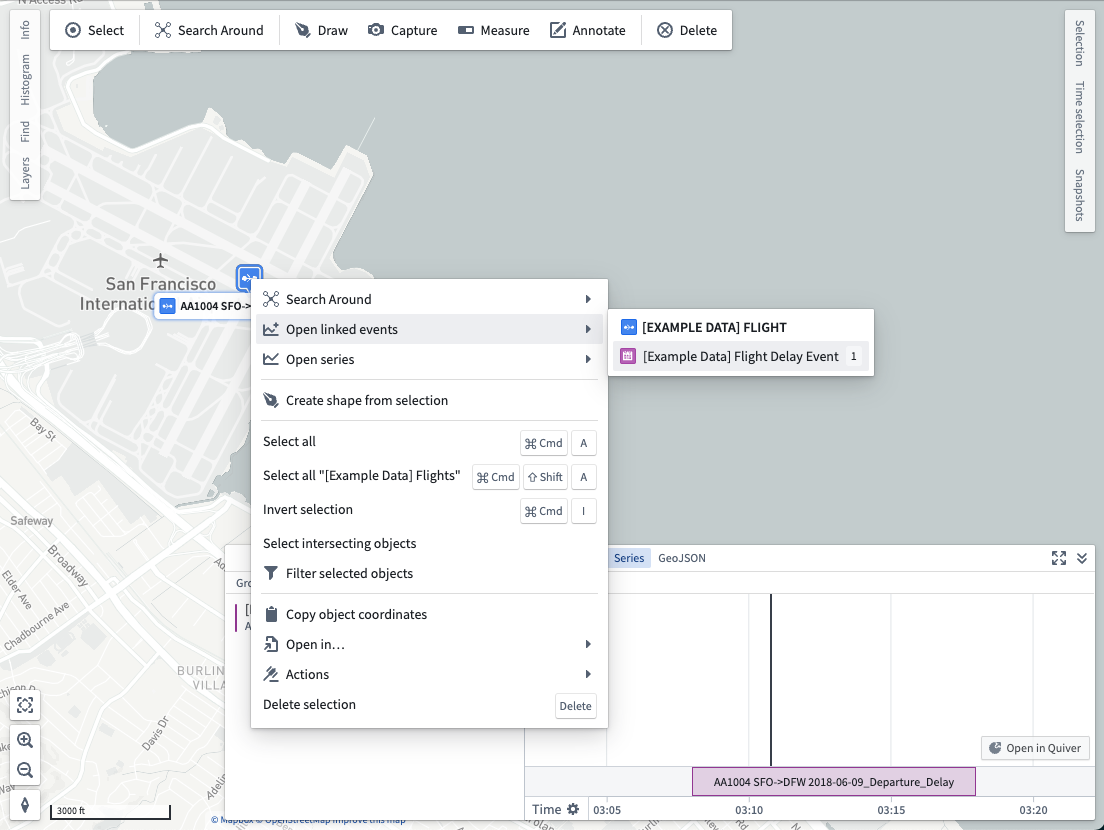Expand the bottom panel to fullscreen

coord(1059,558)
